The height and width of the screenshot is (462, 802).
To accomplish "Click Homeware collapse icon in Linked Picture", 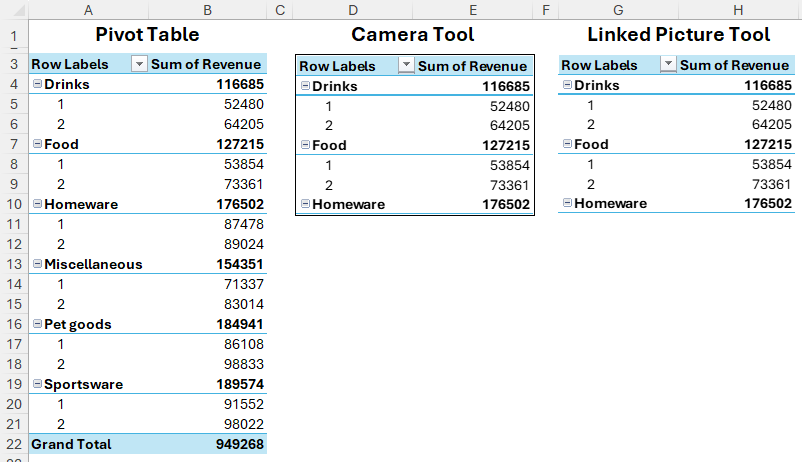I will 567,203.
